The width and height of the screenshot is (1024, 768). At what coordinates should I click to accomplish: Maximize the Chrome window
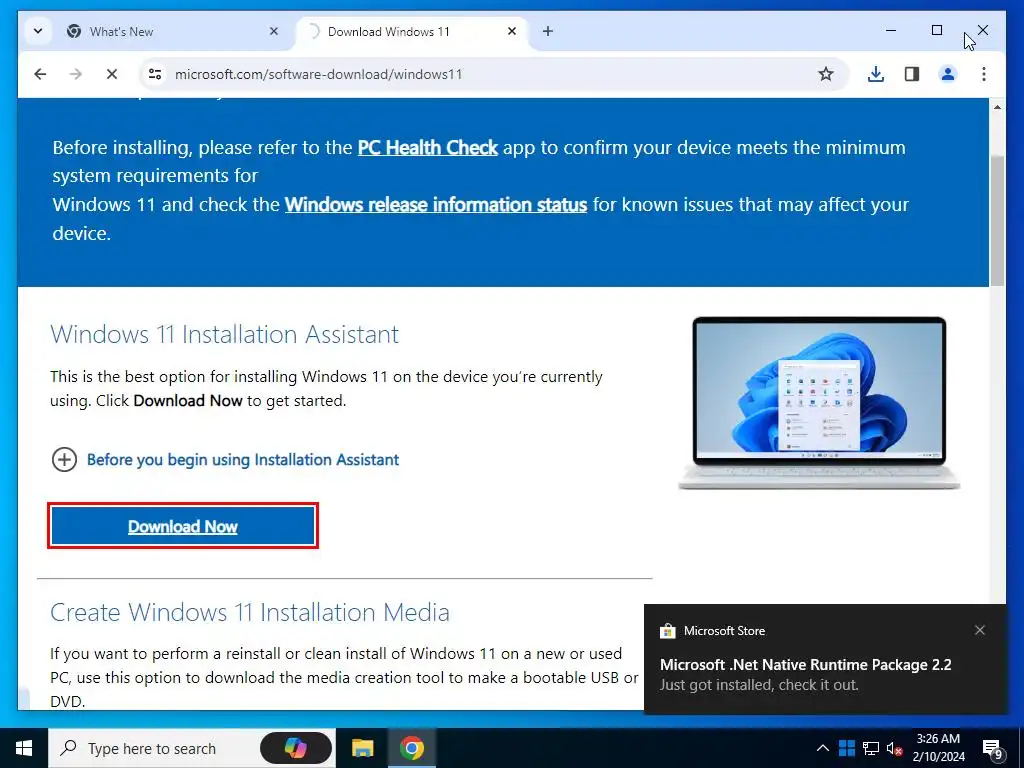pos(936,30)
